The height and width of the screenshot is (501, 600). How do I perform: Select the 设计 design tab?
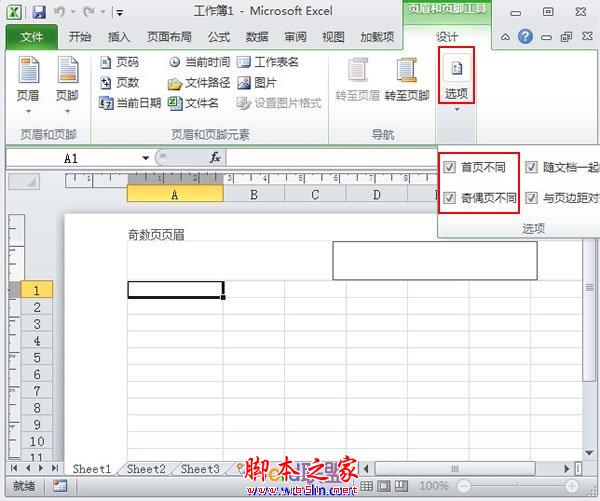[x=447, y=37]
